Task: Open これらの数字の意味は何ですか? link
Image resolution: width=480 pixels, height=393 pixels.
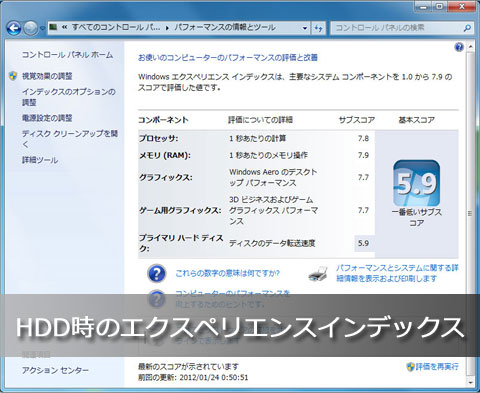Action: (x=227, y=273)
